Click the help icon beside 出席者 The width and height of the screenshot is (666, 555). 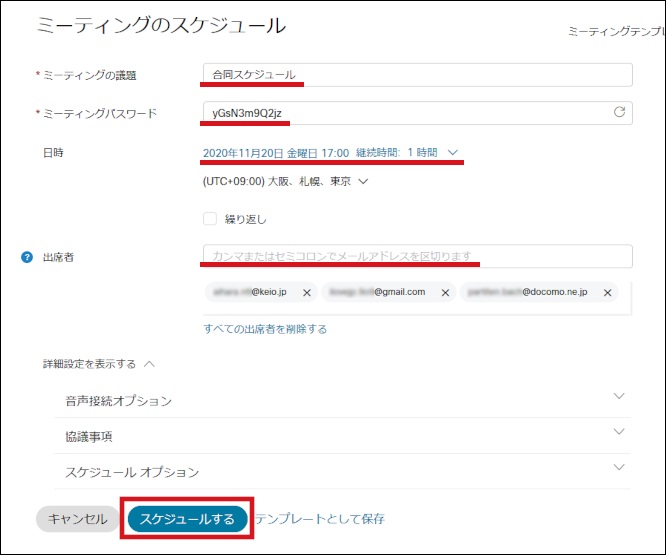point(27,257)
